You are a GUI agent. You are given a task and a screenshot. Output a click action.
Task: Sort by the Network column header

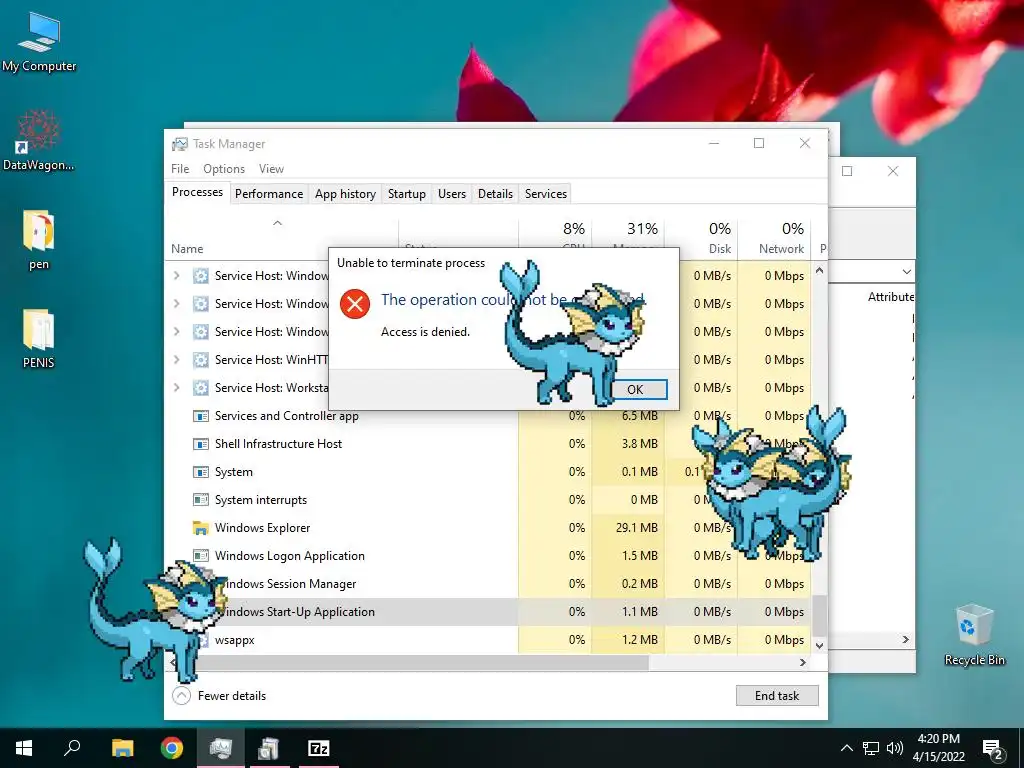[x=781, y=249]
